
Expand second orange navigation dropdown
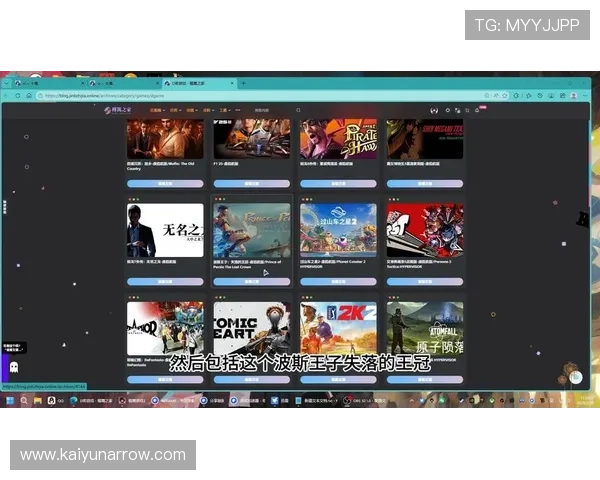[176, 110]
